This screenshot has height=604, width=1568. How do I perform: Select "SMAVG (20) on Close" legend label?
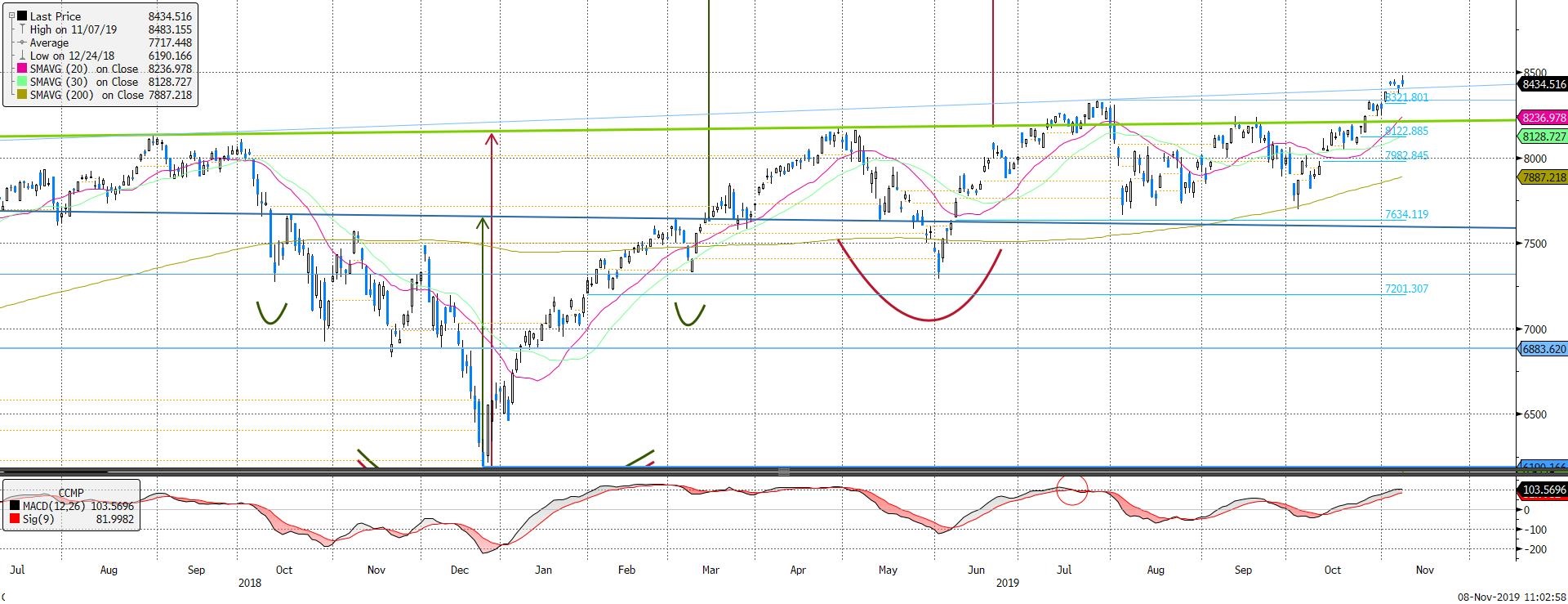click(84, 69)
